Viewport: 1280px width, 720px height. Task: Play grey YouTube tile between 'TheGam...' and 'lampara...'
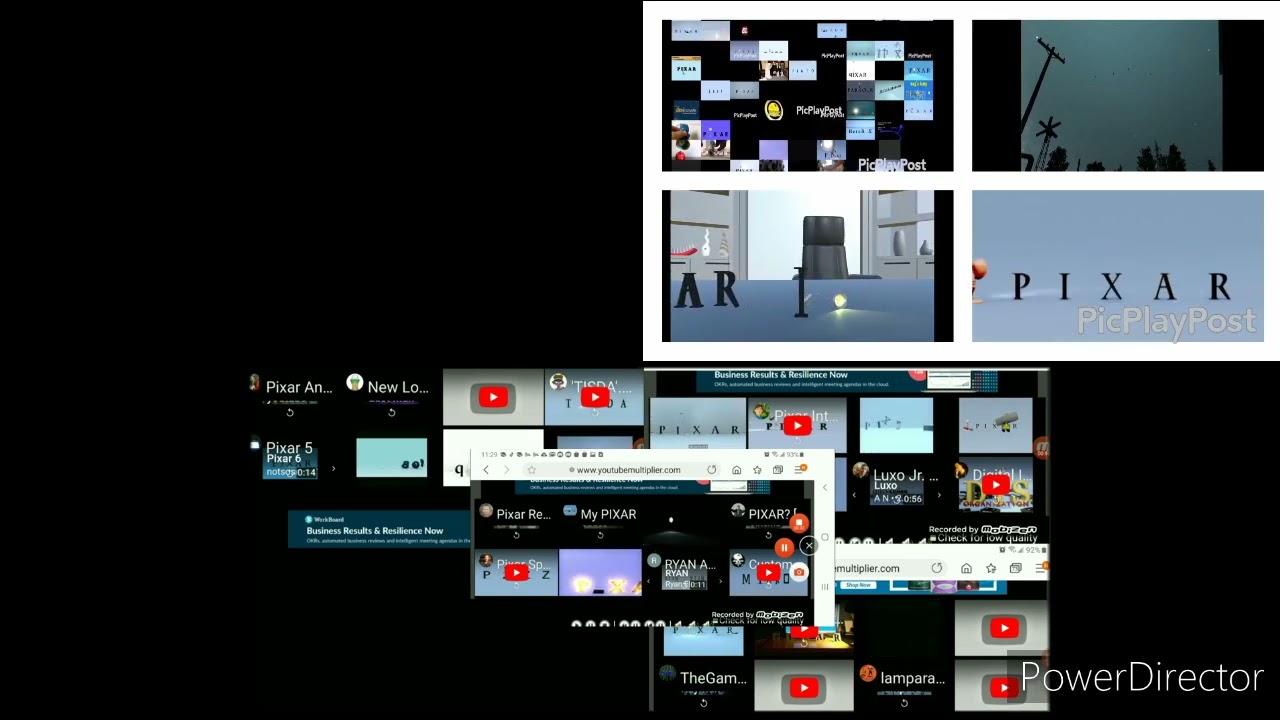(x=804, y=687)
